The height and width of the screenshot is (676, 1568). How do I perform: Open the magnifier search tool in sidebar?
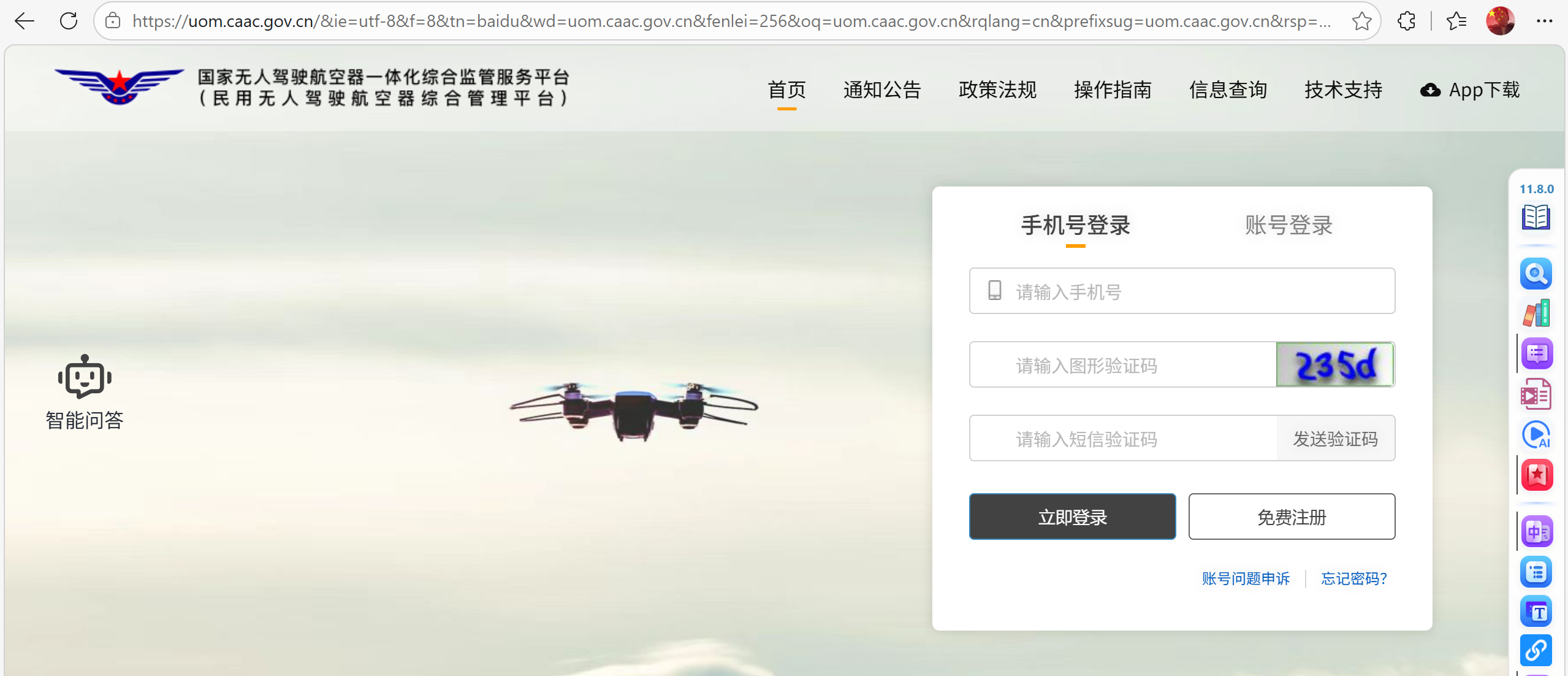coord(1536,274)
